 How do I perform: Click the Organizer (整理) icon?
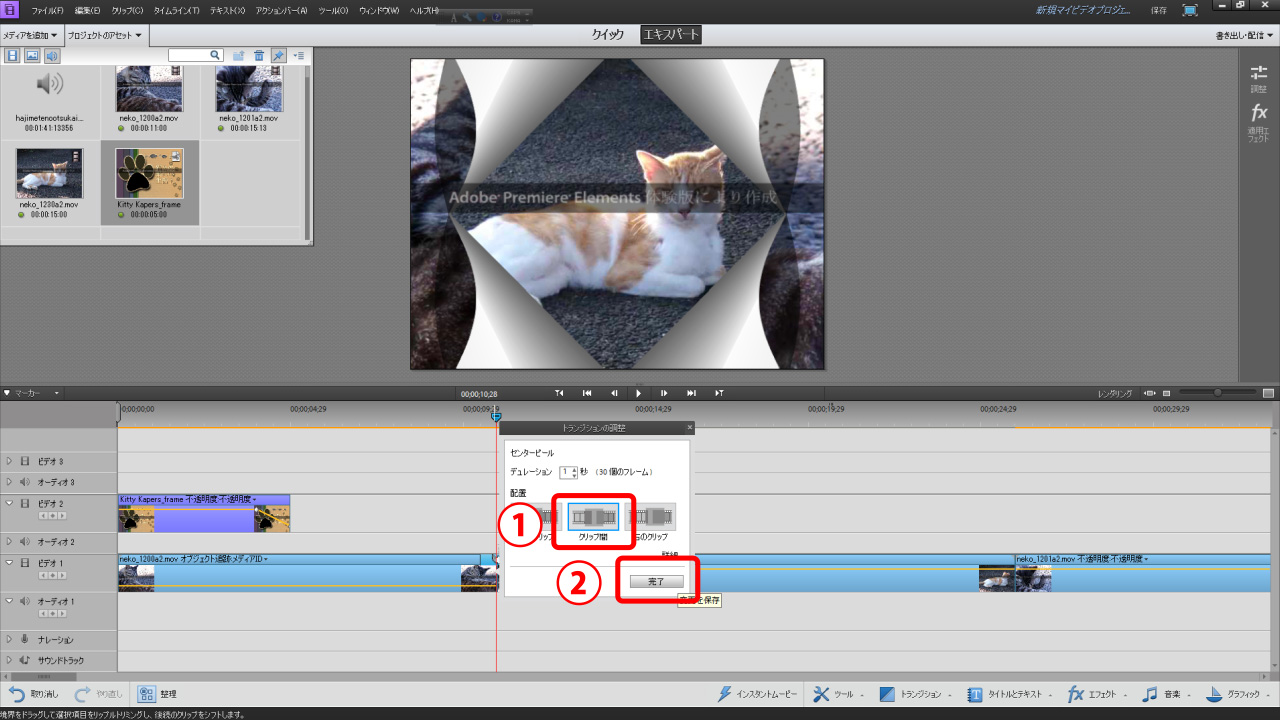147,694
